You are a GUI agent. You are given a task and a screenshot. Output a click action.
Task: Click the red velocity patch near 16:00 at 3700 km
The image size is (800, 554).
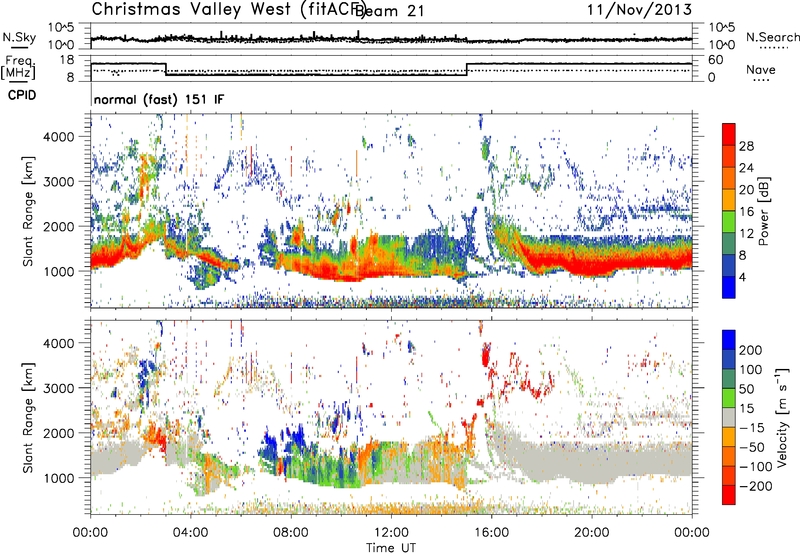pos(485,354)
